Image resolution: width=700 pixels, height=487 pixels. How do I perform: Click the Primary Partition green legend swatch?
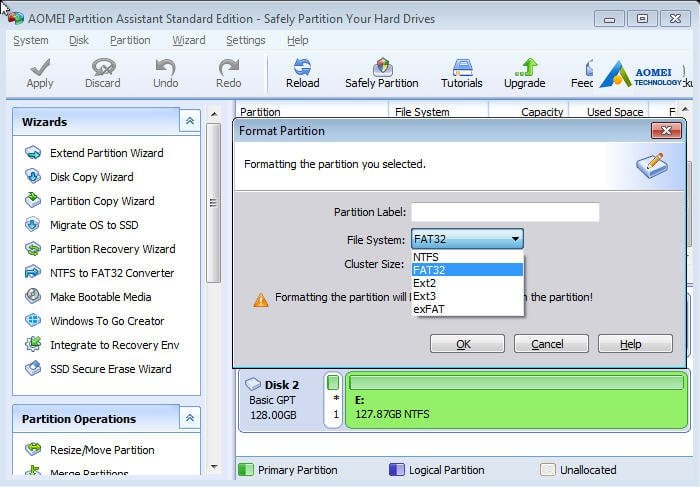point(246,470)
